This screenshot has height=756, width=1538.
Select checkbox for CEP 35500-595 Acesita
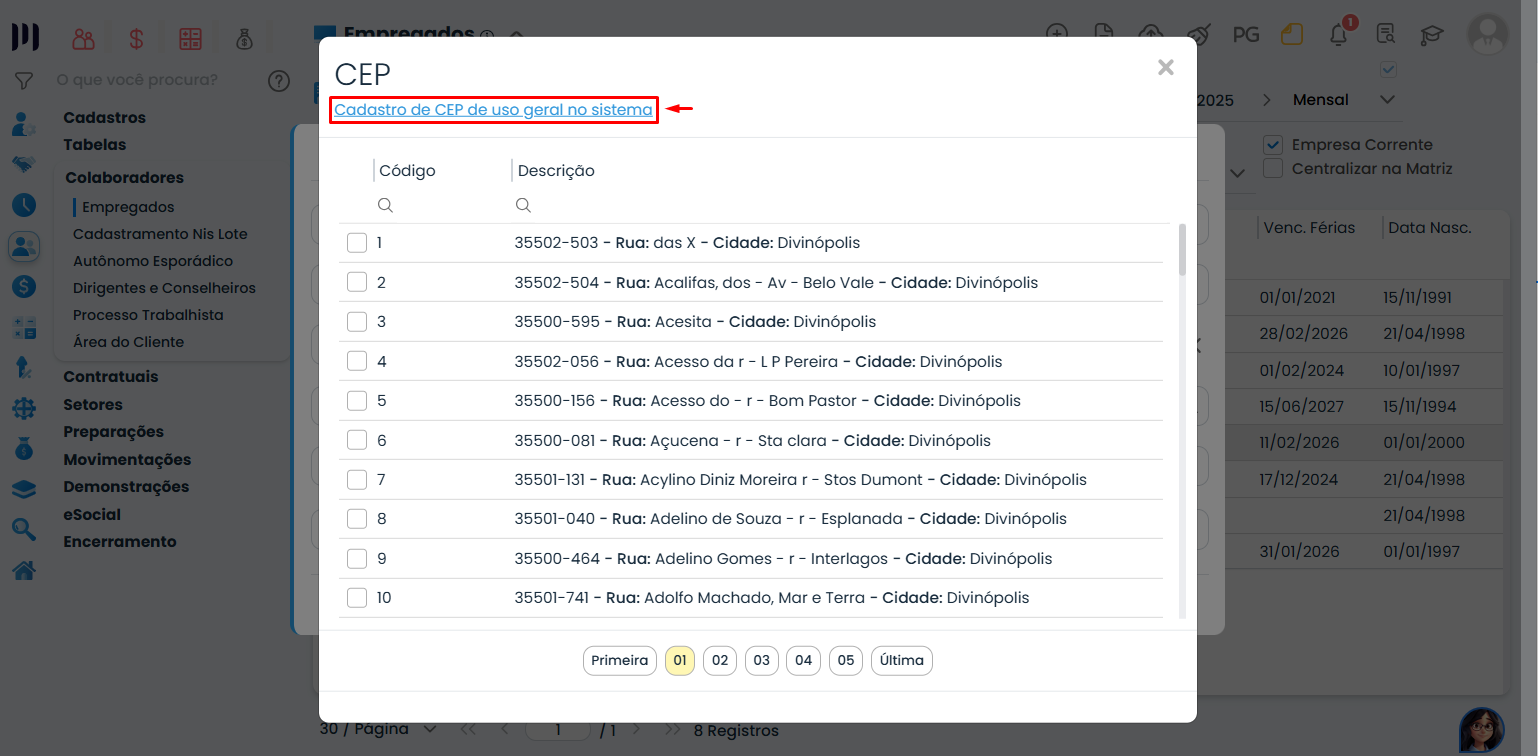pyautogui.click(x=357, y=322)
